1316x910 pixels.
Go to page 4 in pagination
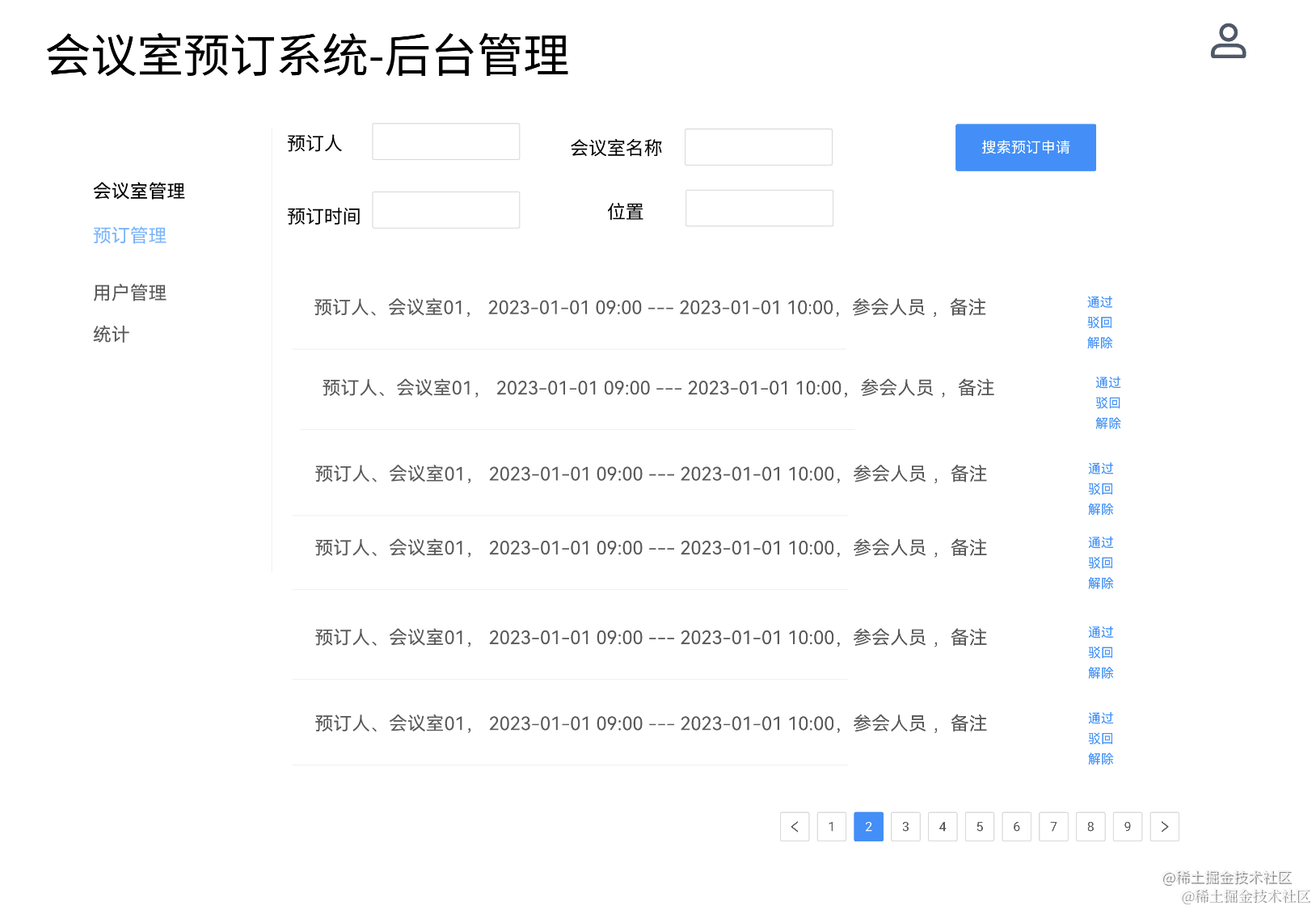coord(943,827)
